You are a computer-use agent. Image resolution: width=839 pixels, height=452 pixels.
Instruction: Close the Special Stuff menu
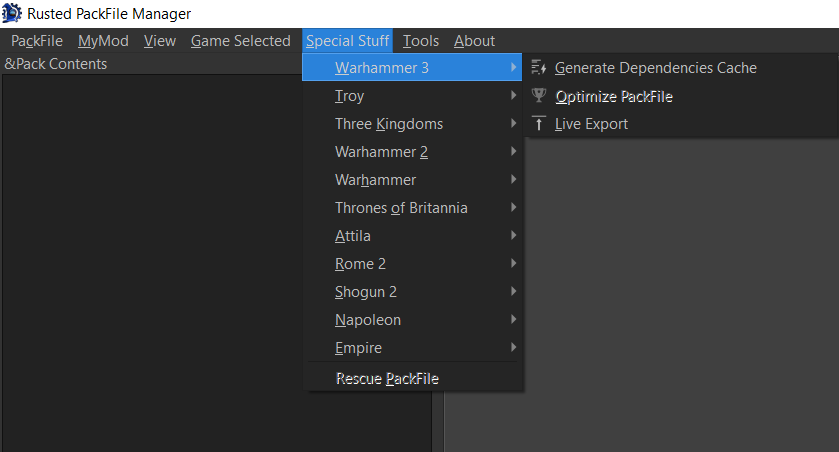[347, 41]
